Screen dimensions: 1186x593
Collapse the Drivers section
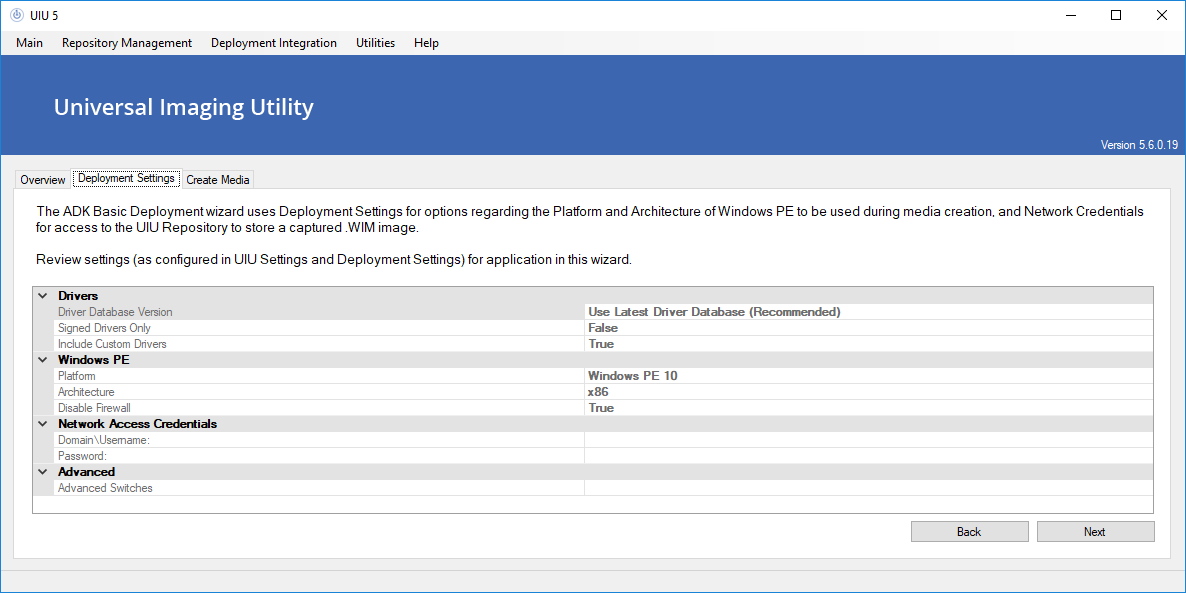(x=43, y=296)
